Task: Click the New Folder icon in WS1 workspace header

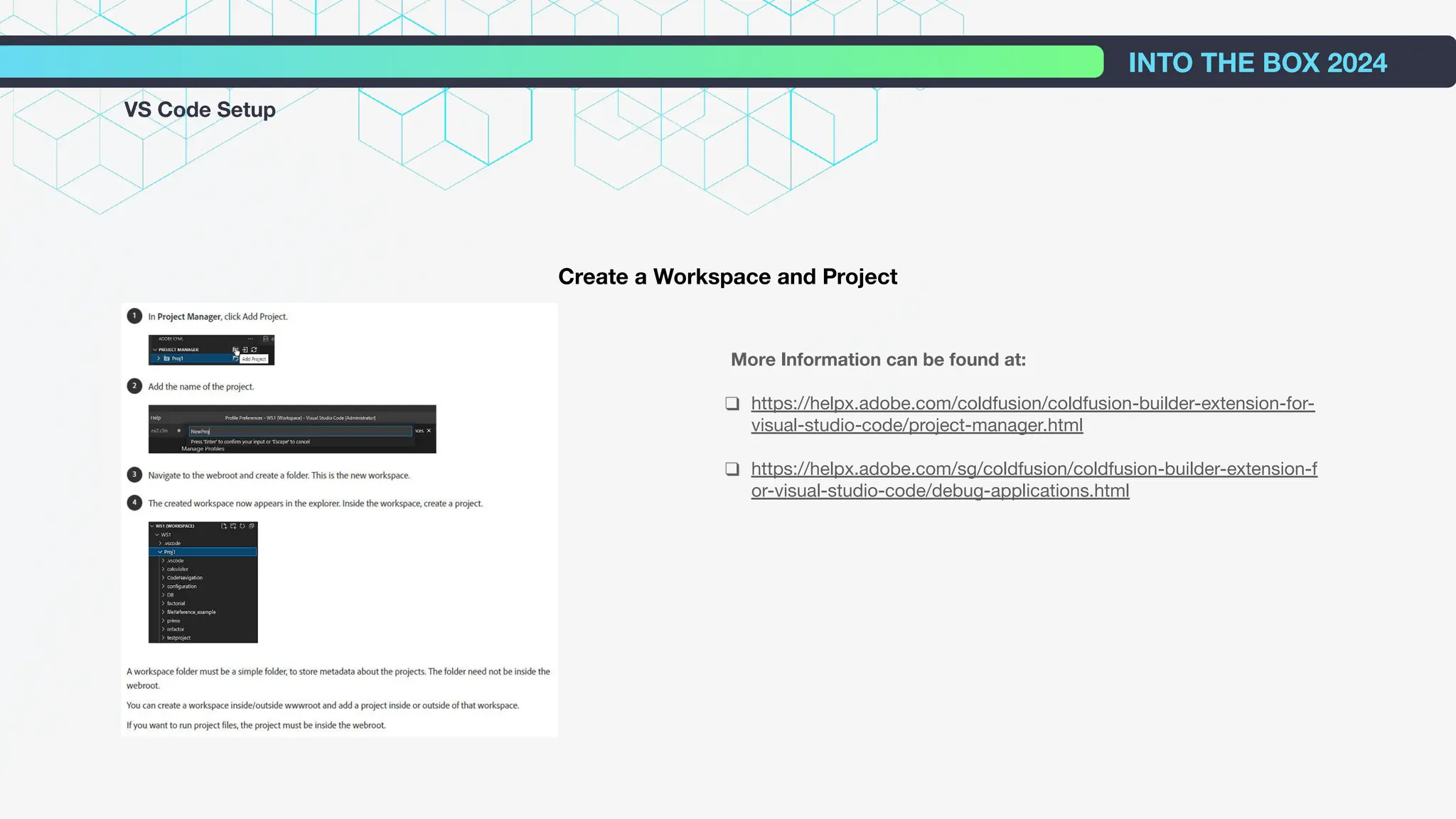Action: pos(233,526)
